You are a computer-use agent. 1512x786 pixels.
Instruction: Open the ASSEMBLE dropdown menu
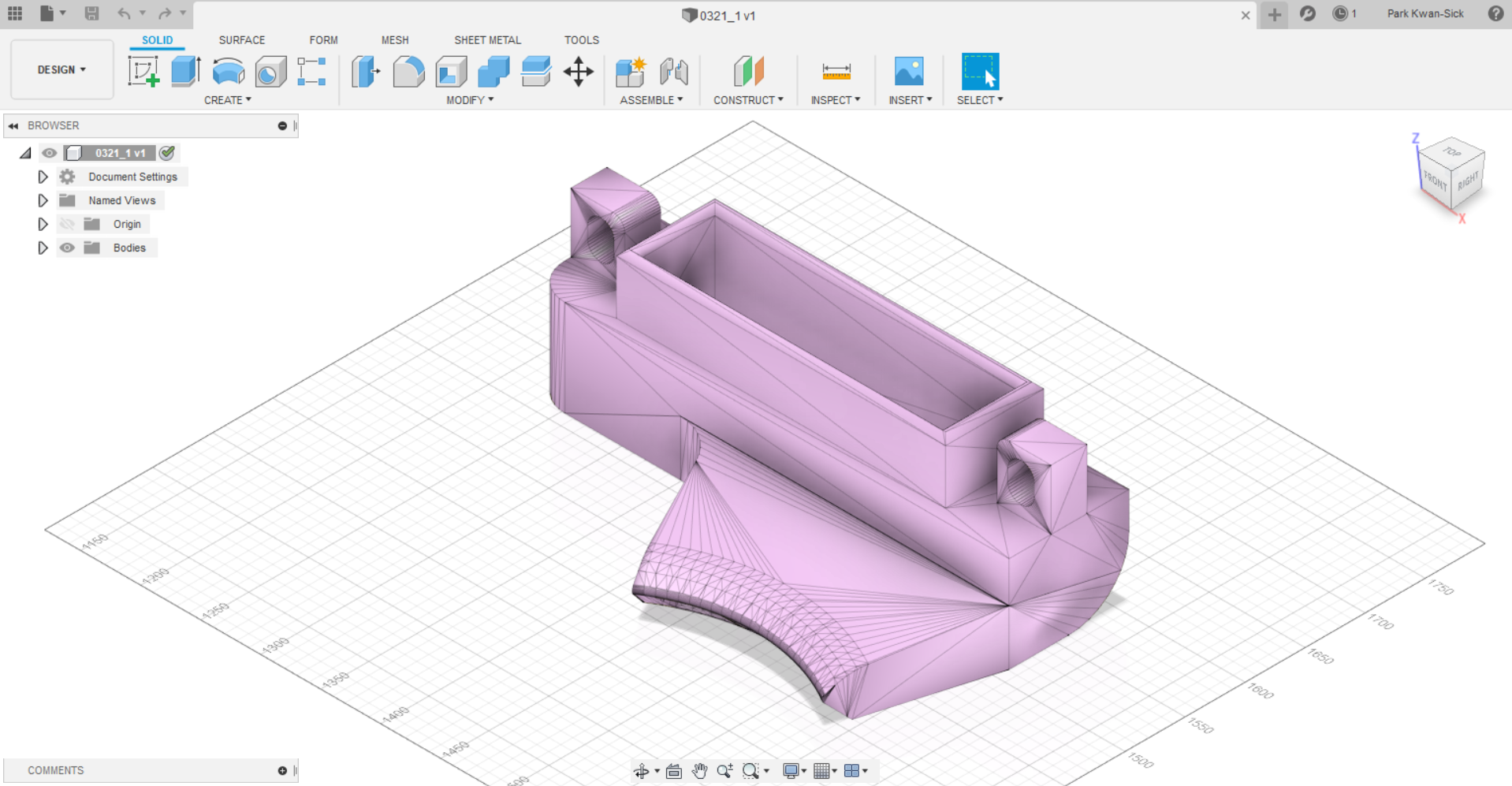pos(651,100)
